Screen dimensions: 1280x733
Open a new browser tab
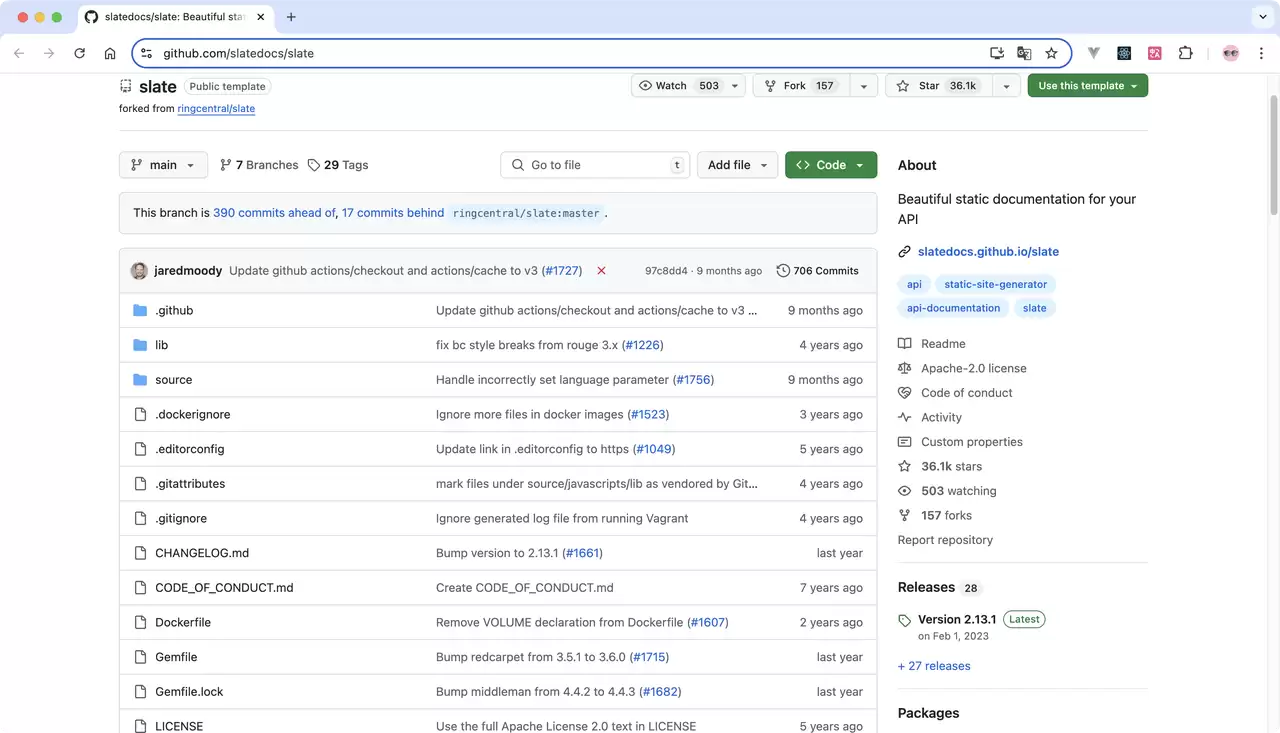point(291,17)
